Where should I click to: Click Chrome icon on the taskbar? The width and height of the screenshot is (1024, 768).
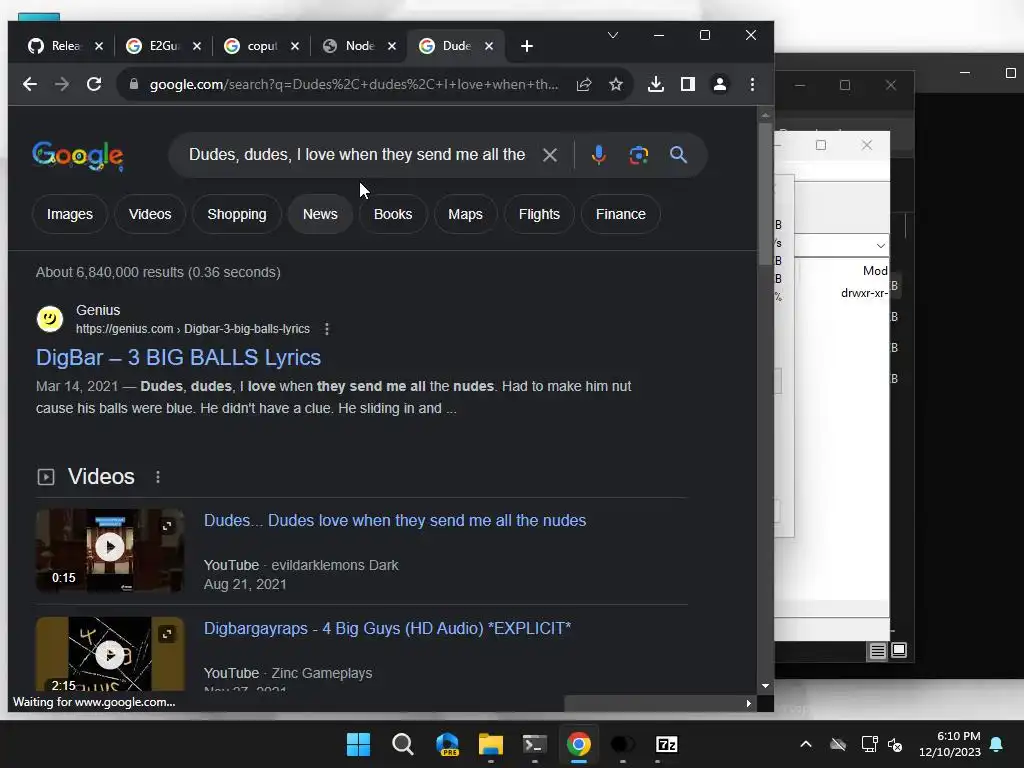pos(579,744)
